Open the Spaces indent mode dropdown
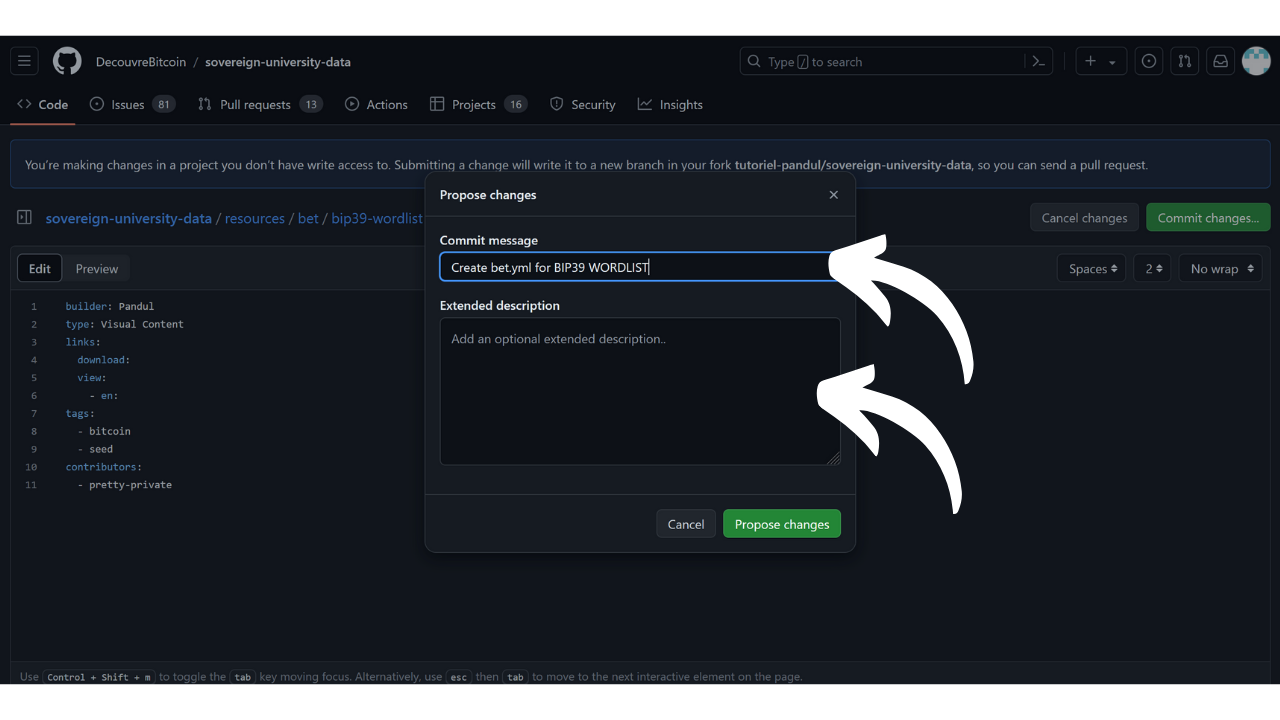Image resolution: width=1280 pixels, height=720 pixels. (x=1091, y=269)
